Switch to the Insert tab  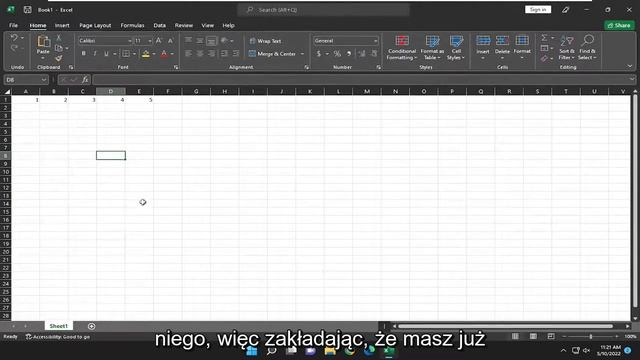pyautogui.click(x=62, y=25)
